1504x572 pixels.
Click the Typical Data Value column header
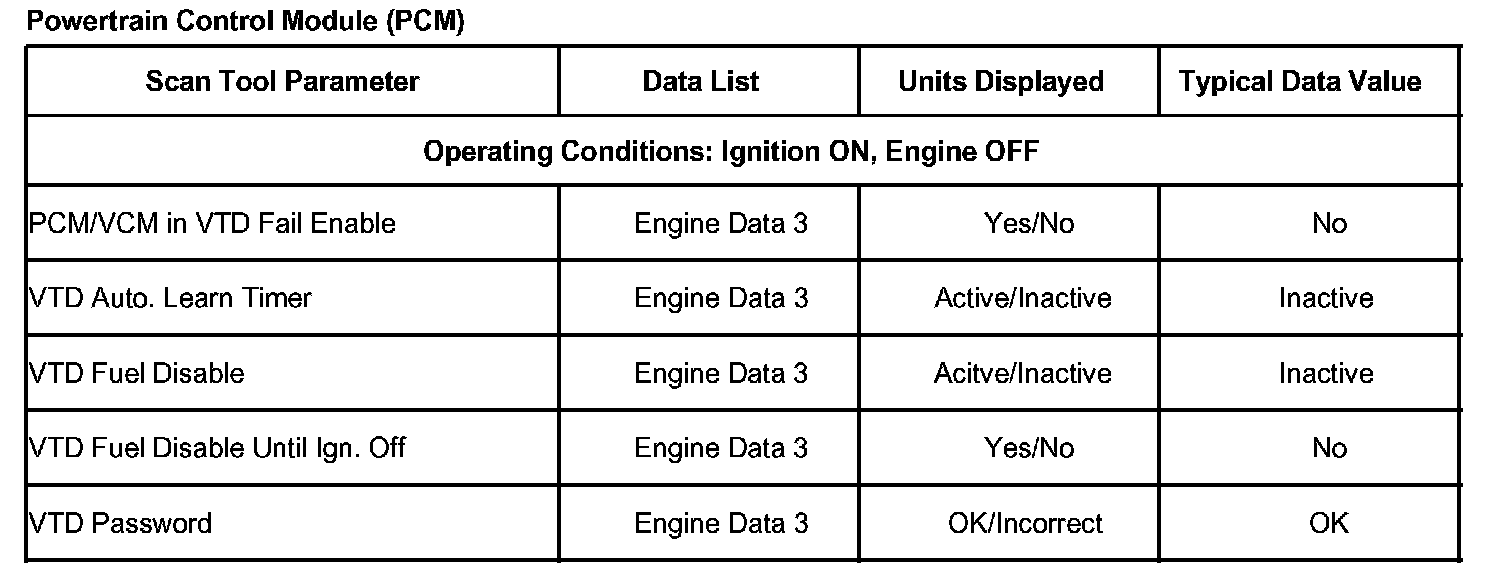1300,81
